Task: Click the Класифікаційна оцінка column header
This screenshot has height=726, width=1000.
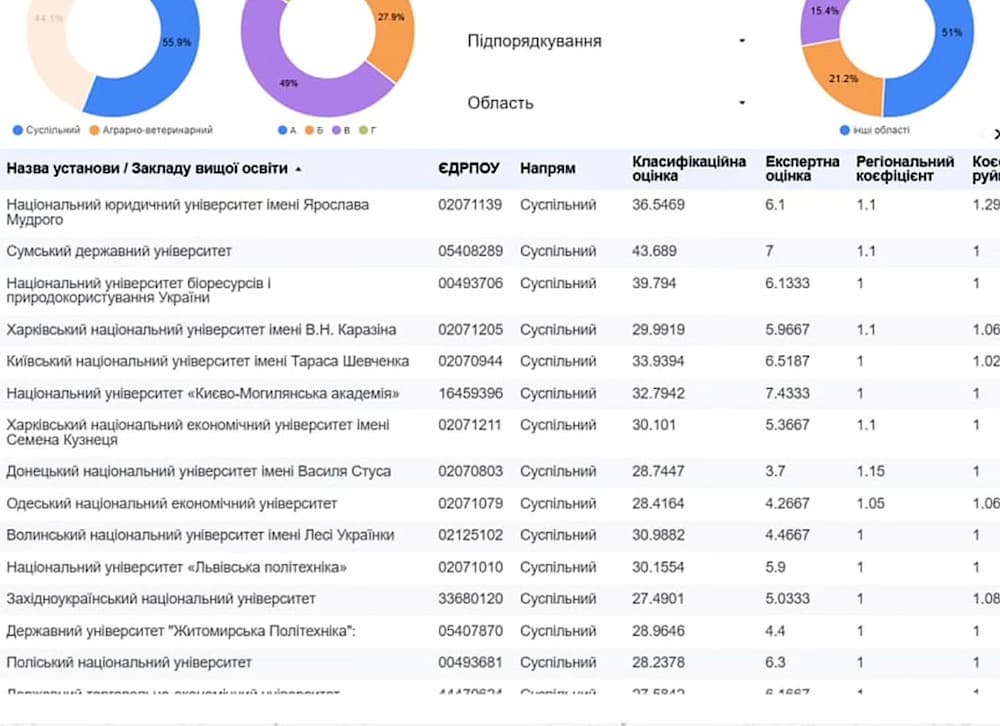Action: coord(689,168)
